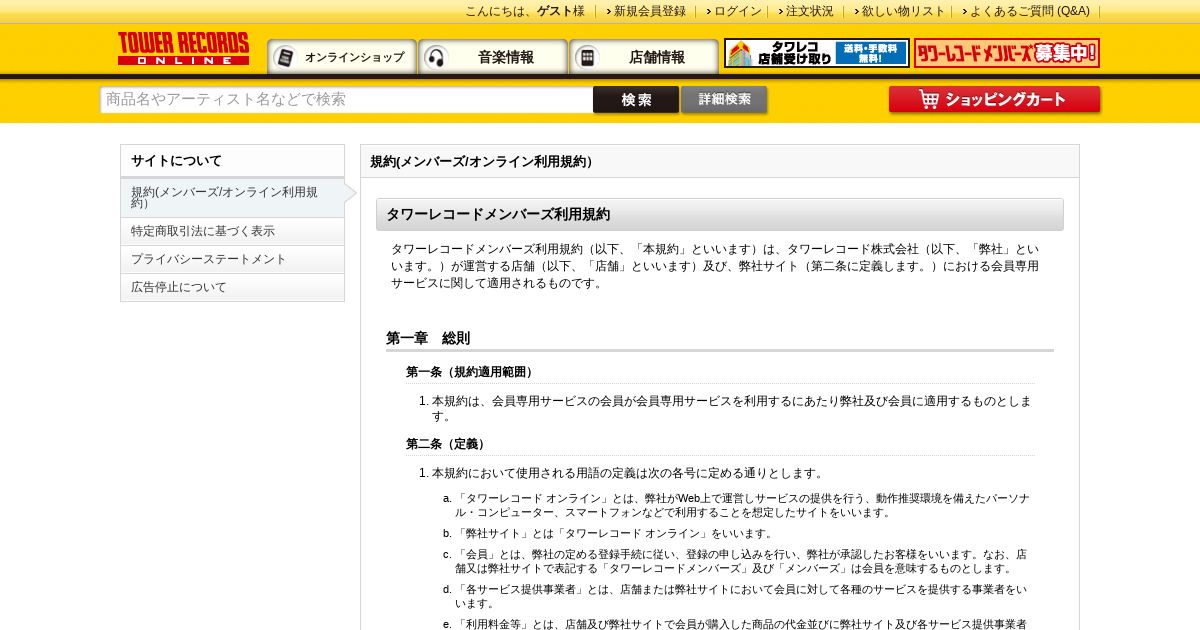Click the Tower Records Online logo
This screenshot has height=630, width=1200.
coord(183,48)
